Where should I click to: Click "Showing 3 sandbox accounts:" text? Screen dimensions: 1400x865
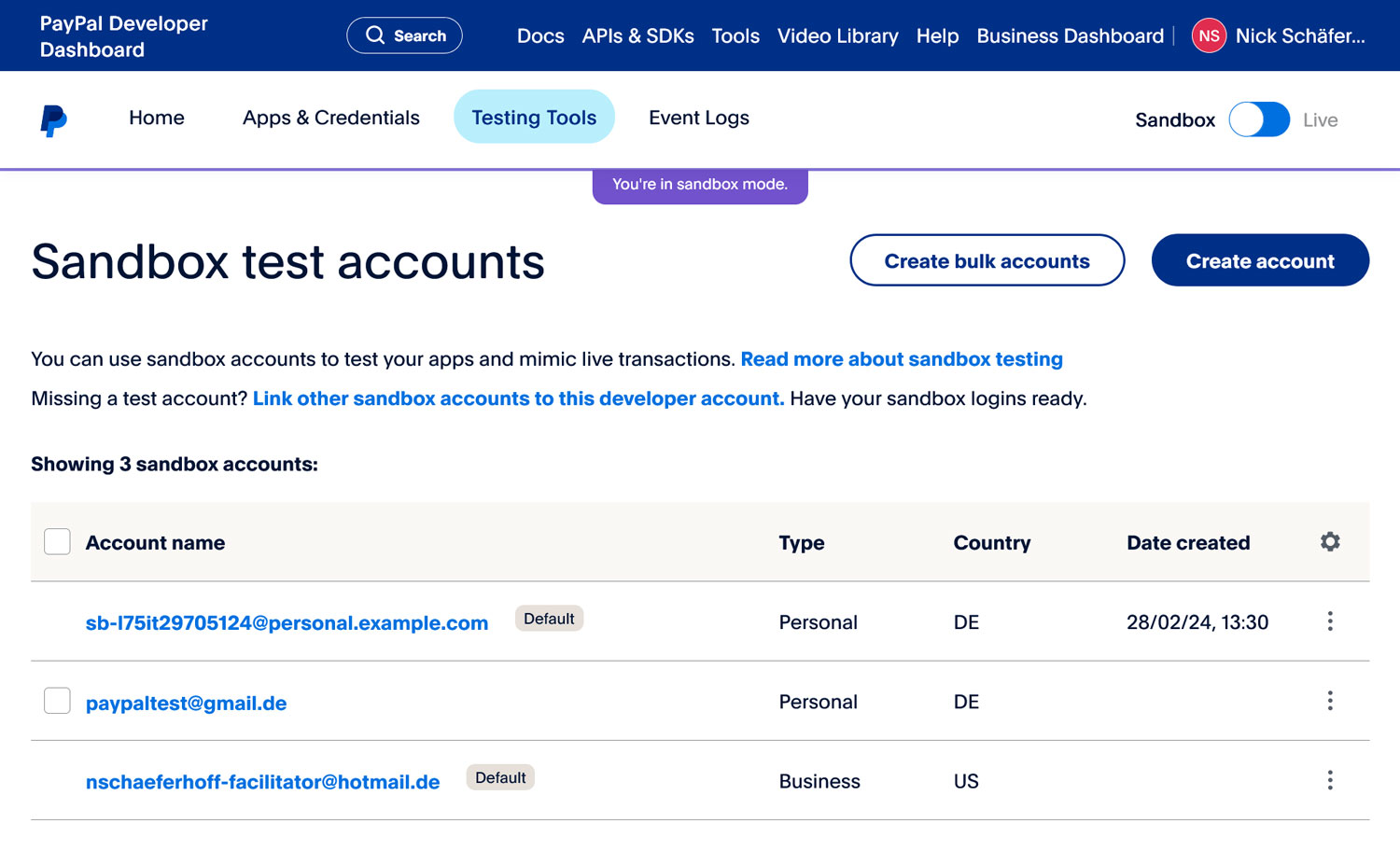175,465
